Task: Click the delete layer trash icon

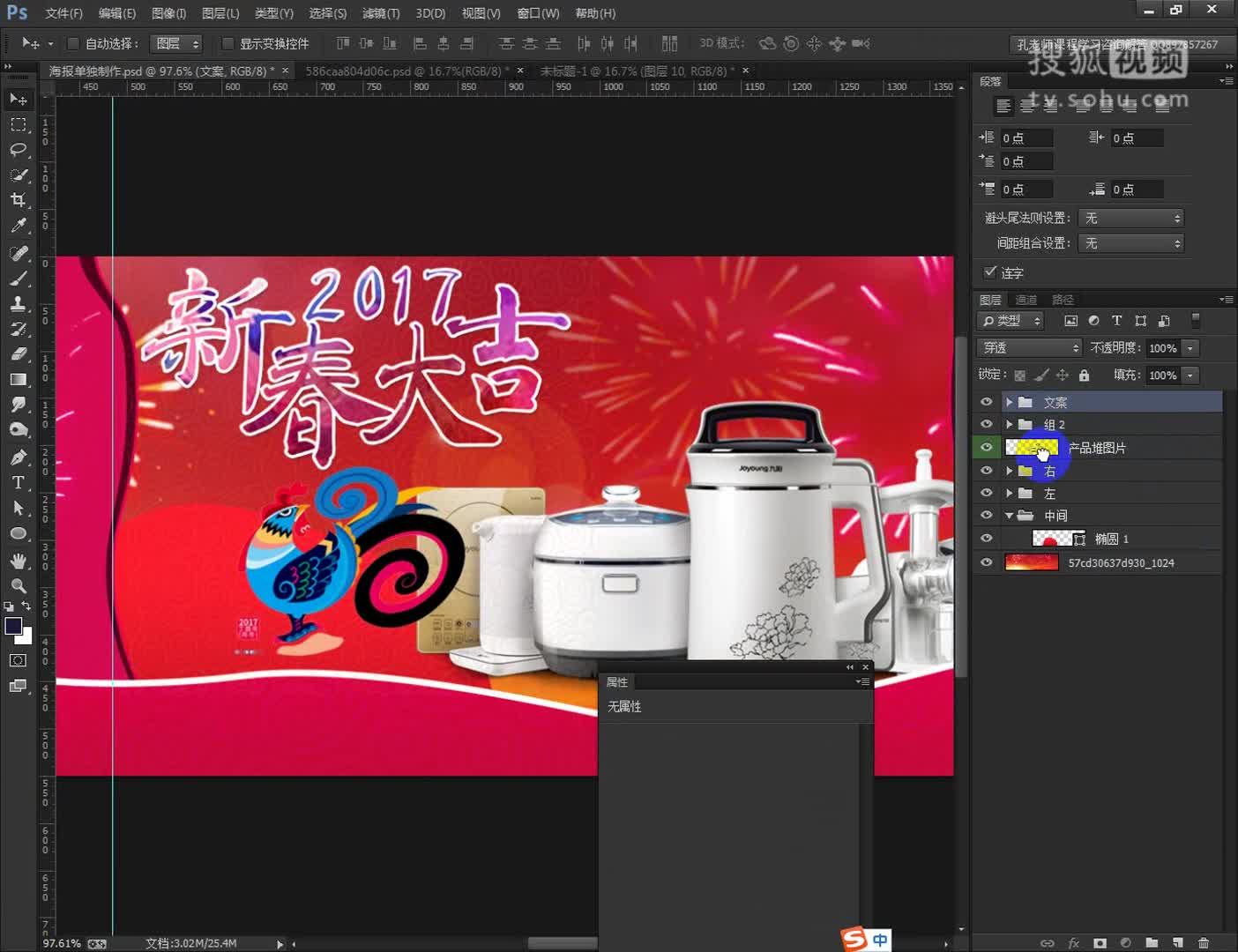Action: (x=1203, y=942)
